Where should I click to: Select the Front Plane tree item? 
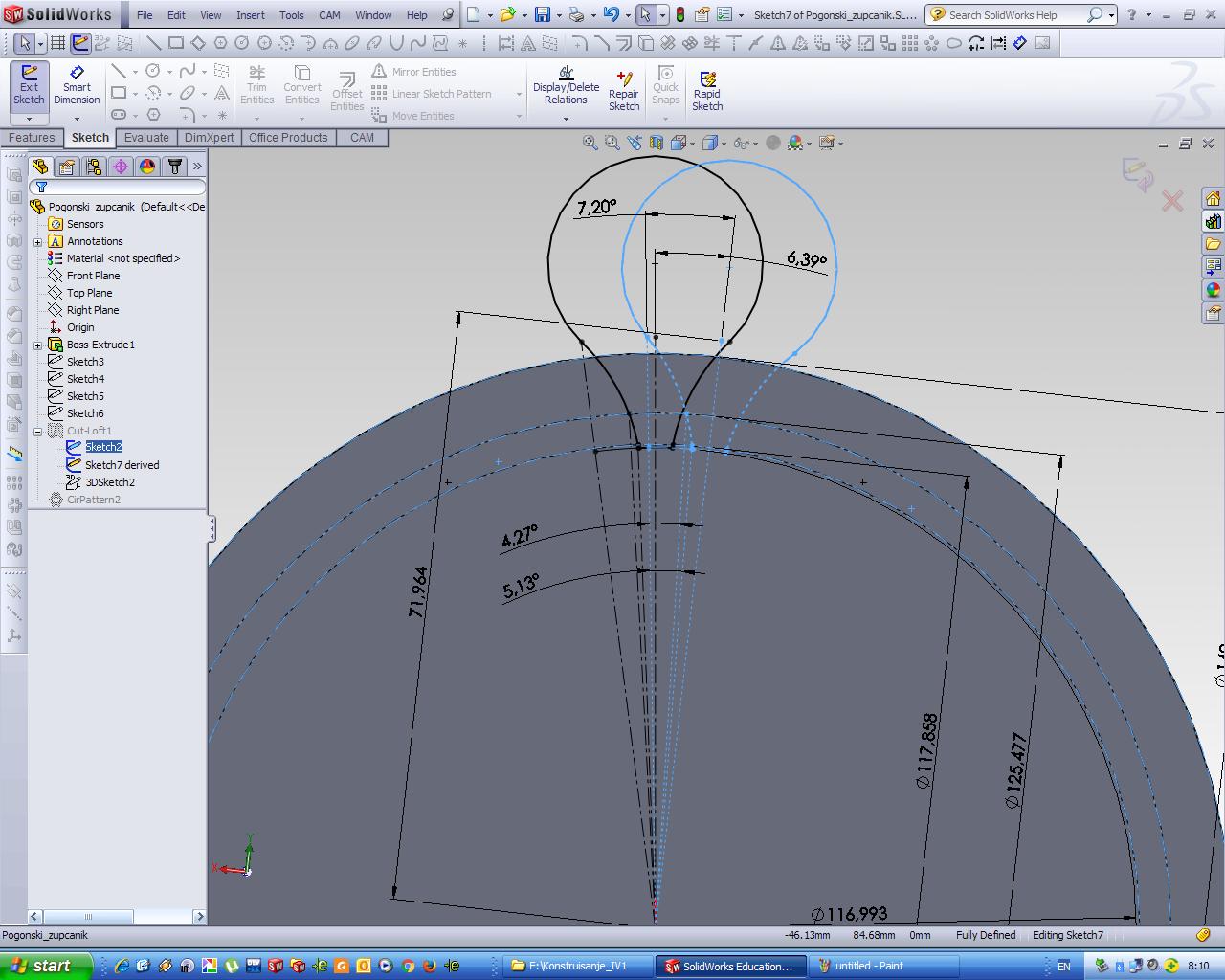click(94, 276)
